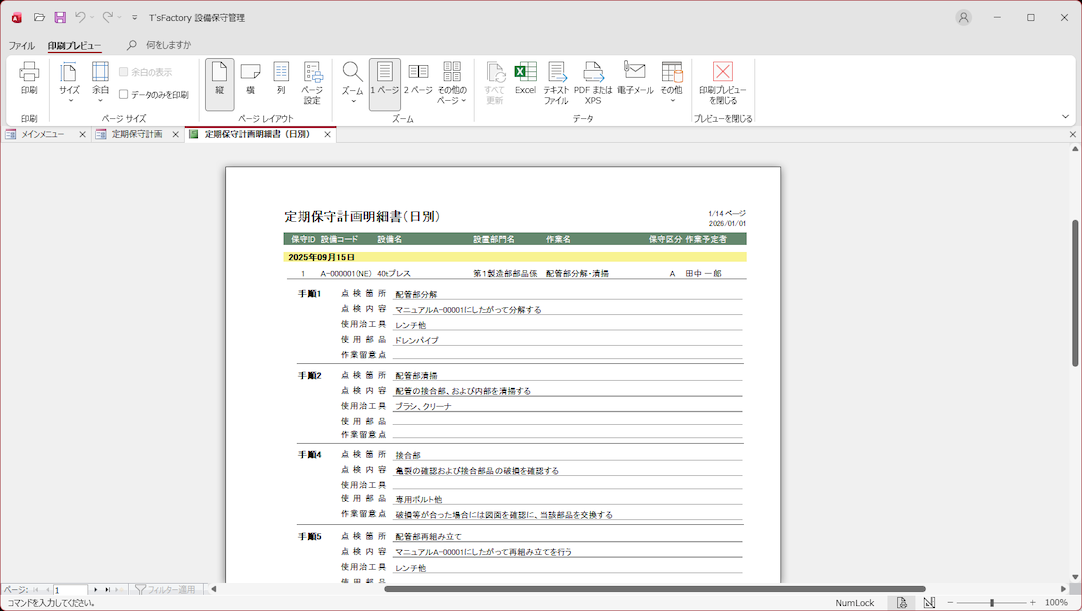Select landscape (横) orientation
The height and width of the screenshot is (611, 1082).
point(250,78)
